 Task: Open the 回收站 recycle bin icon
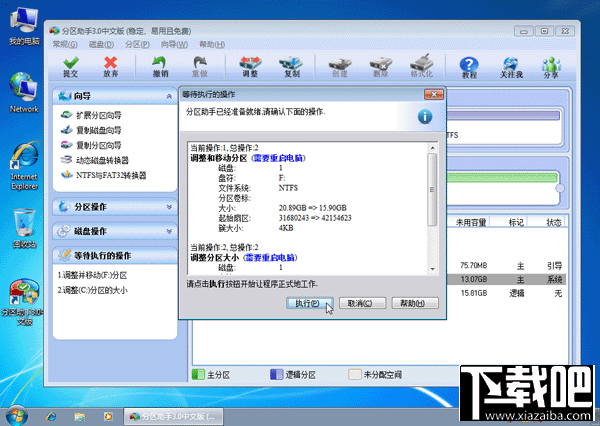click(24, 229)
